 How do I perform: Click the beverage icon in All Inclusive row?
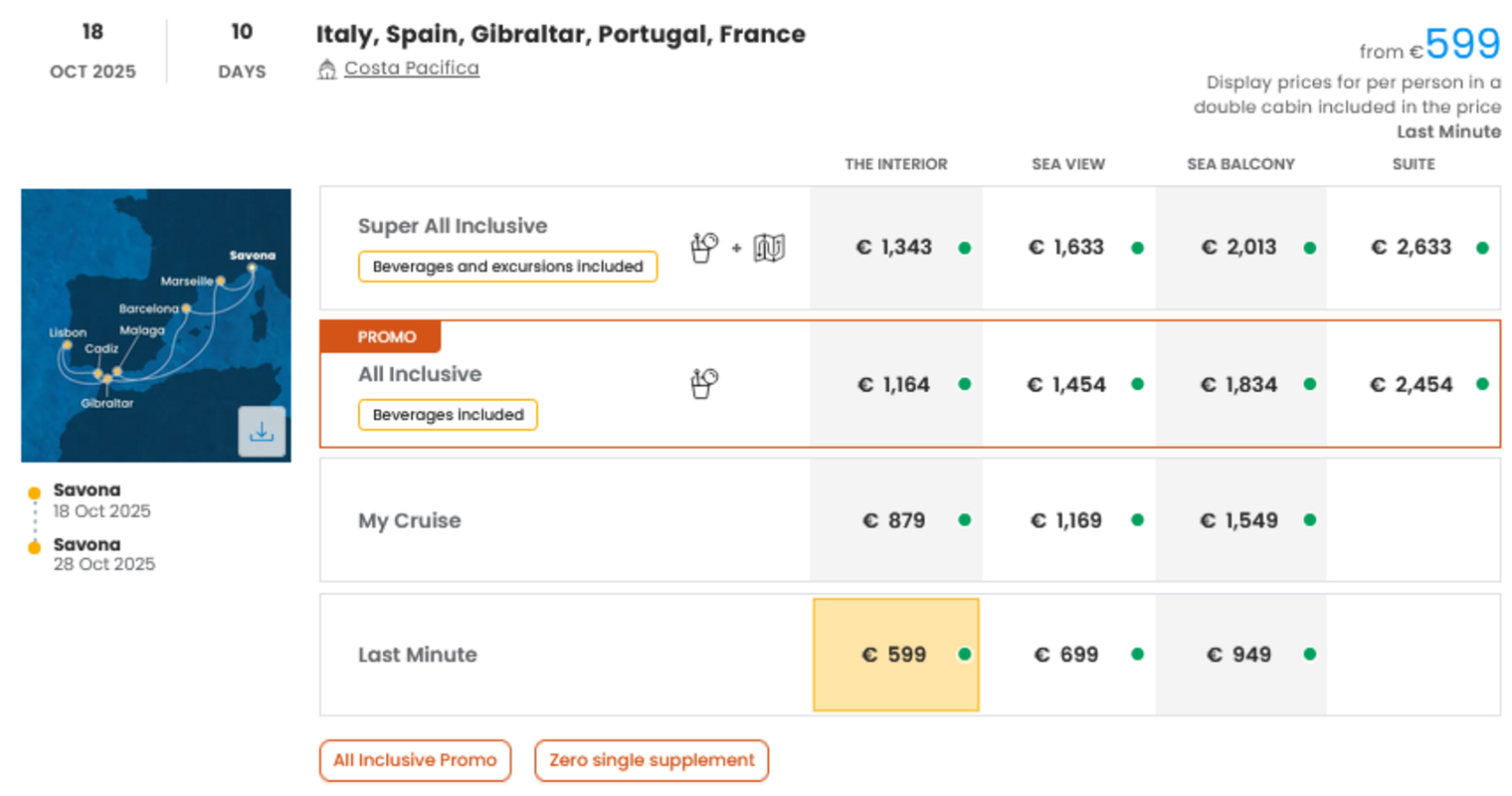pyautogui.click(x=704, y=383)
